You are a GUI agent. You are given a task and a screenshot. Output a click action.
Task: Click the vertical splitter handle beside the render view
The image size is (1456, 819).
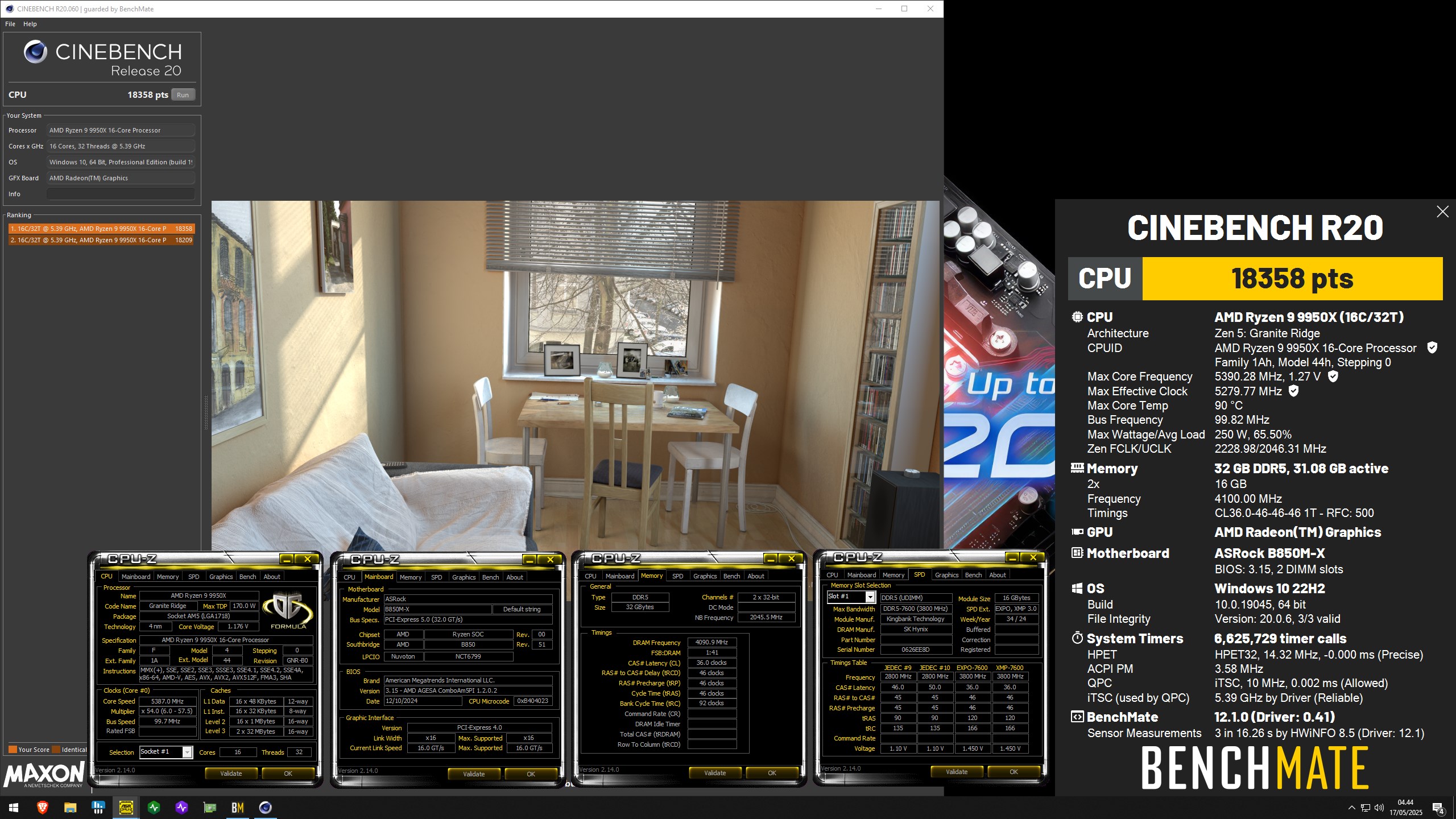[206, 413]
